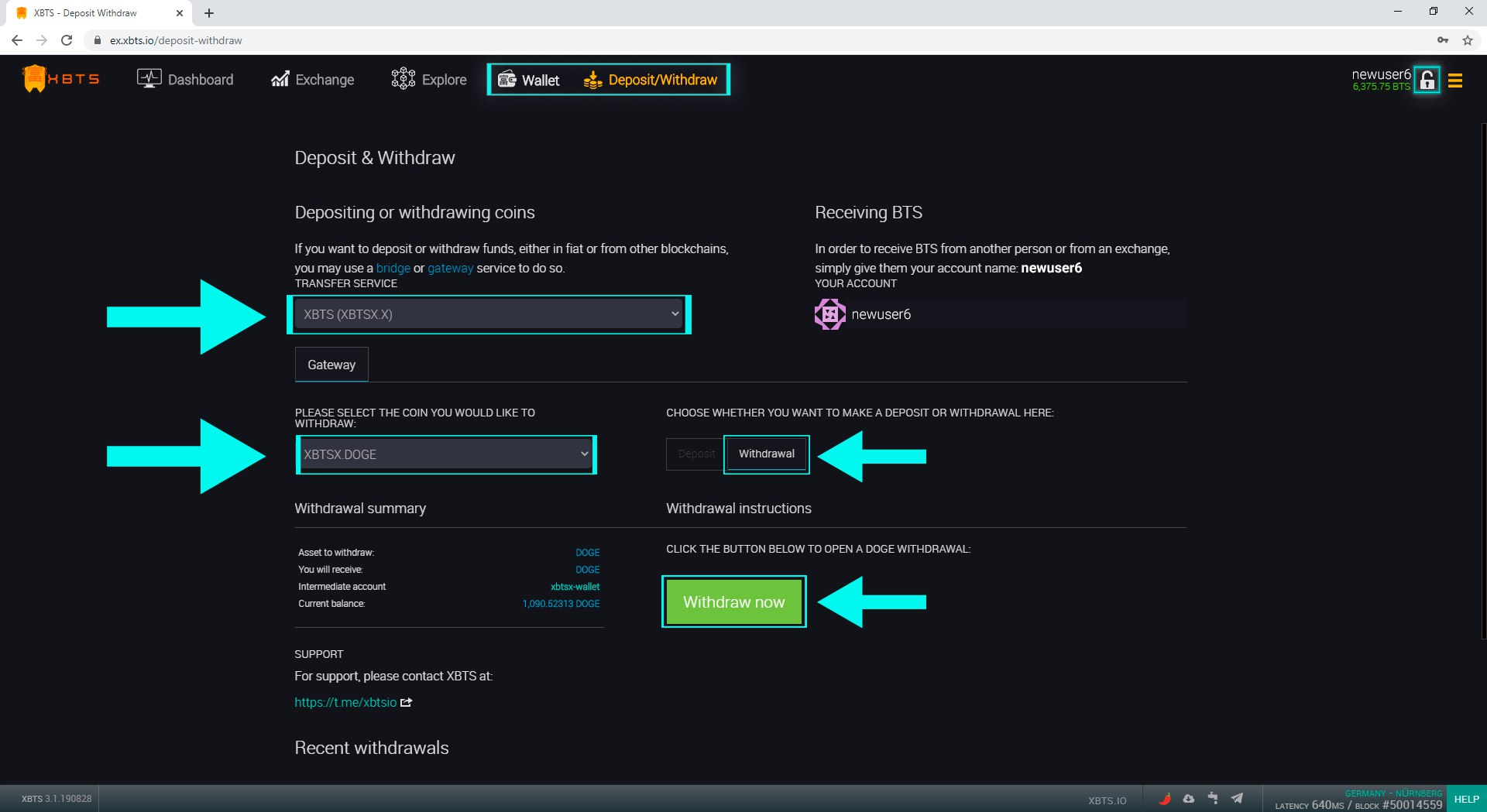Click the browser forward arrow
1487x812 pixels.
[42, 40]
